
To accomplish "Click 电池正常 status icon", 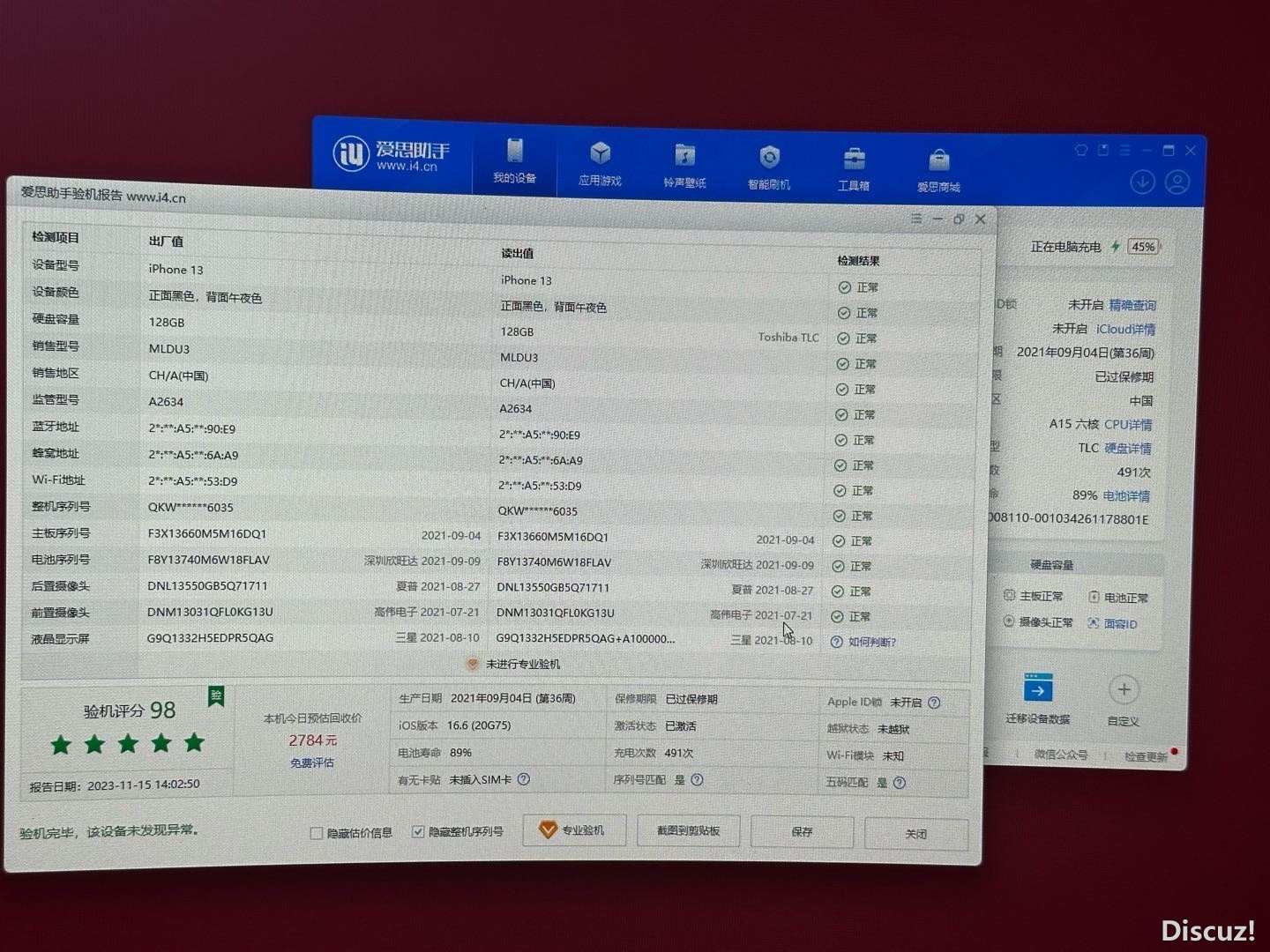I will coord(1094,598).
